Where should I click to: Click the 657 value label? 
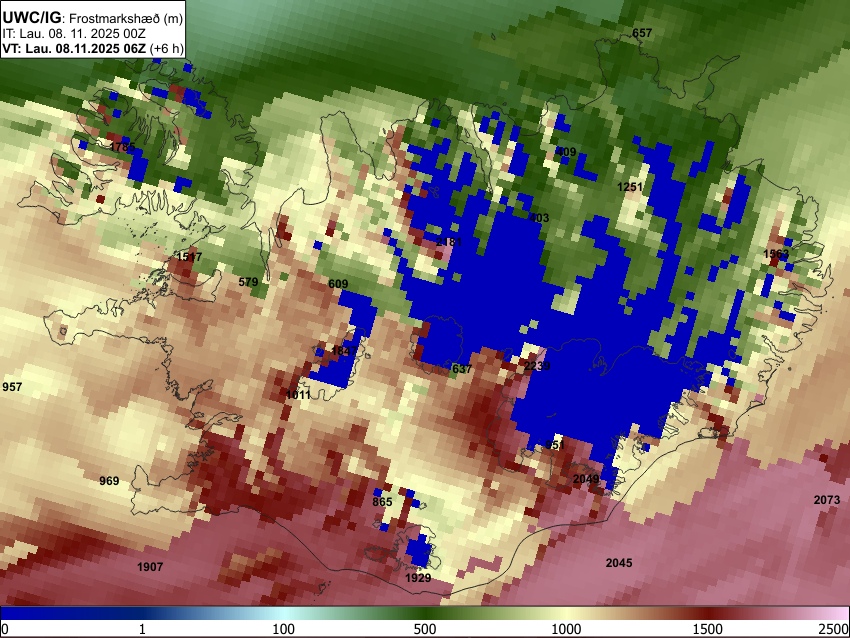pos(642,33)
